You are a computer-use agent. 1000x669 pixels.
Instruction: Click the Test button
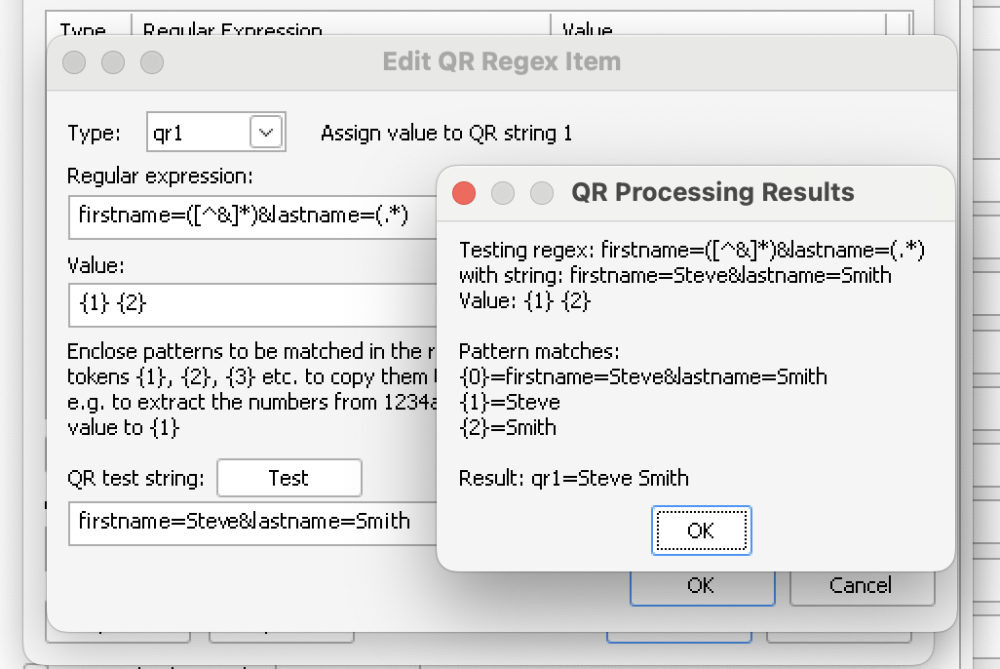click(x=289, y=478)
